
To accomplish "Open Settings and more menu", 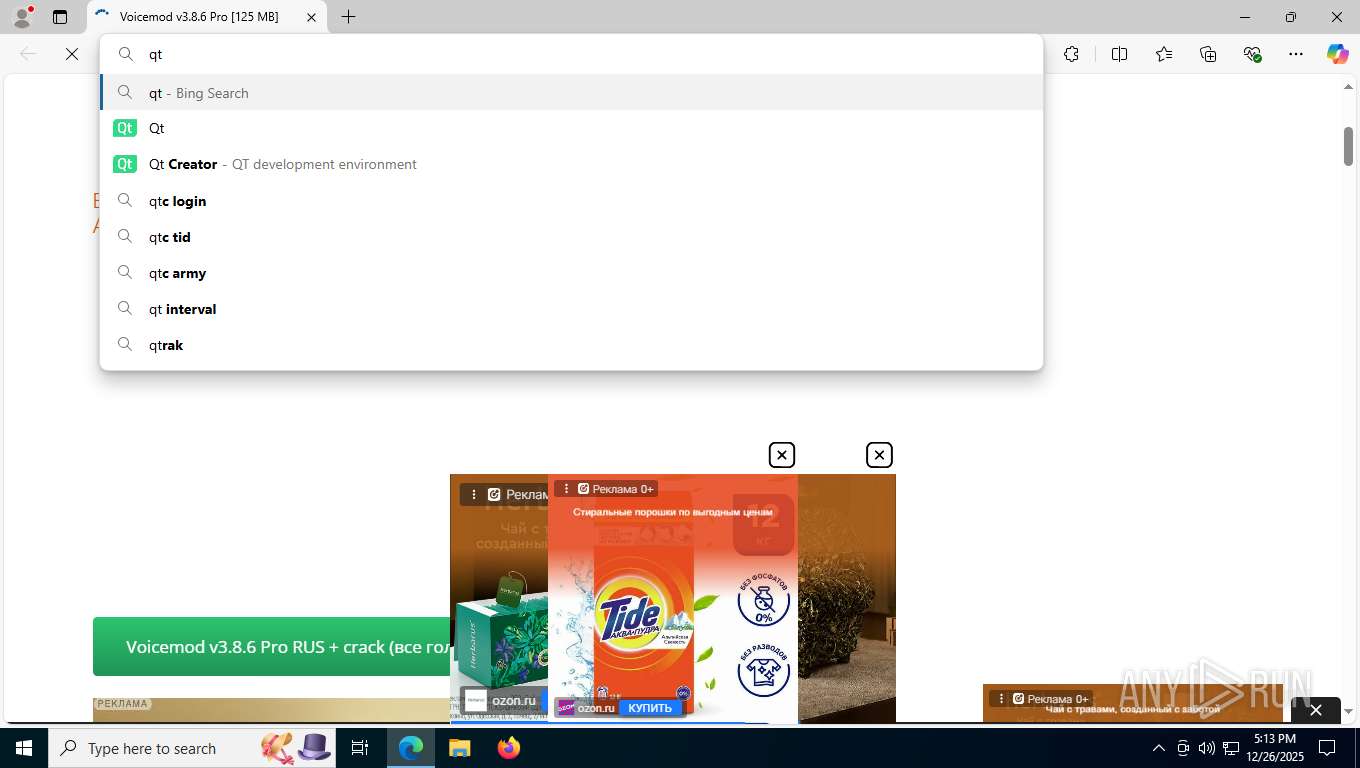I will 1296,54.
